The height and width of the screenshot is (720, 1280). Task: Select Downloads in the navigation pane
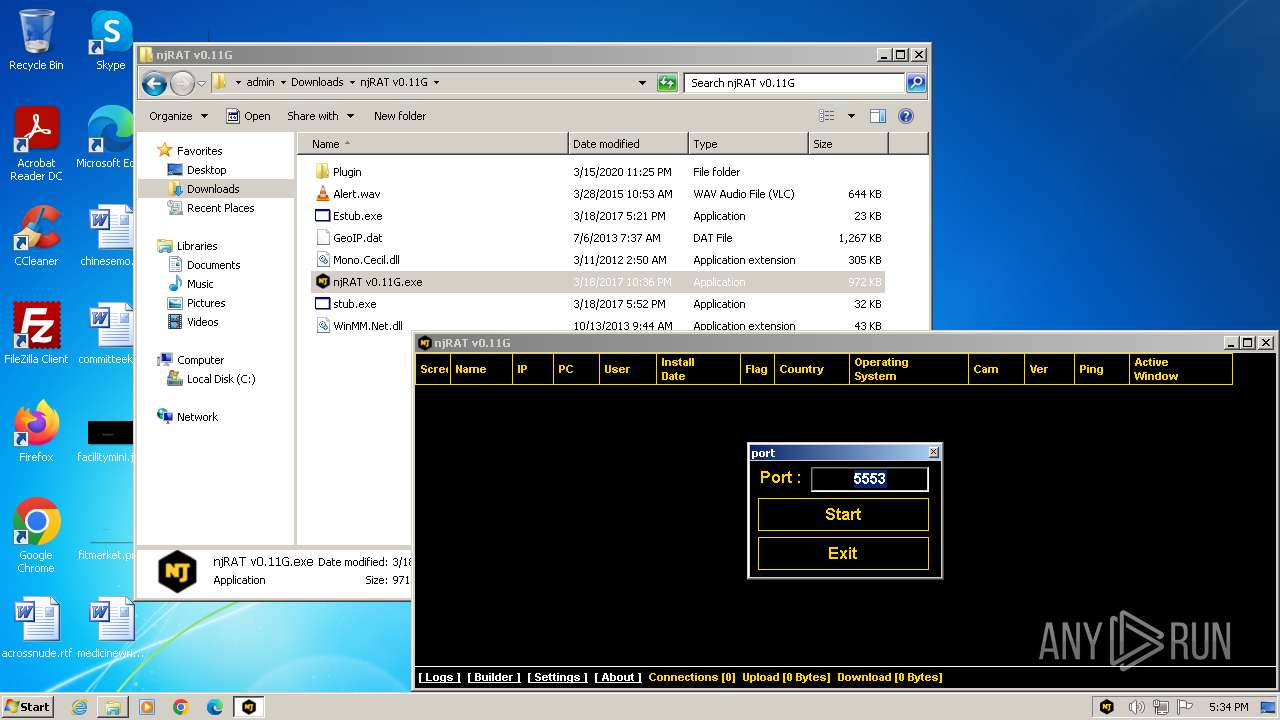[213, 189]
